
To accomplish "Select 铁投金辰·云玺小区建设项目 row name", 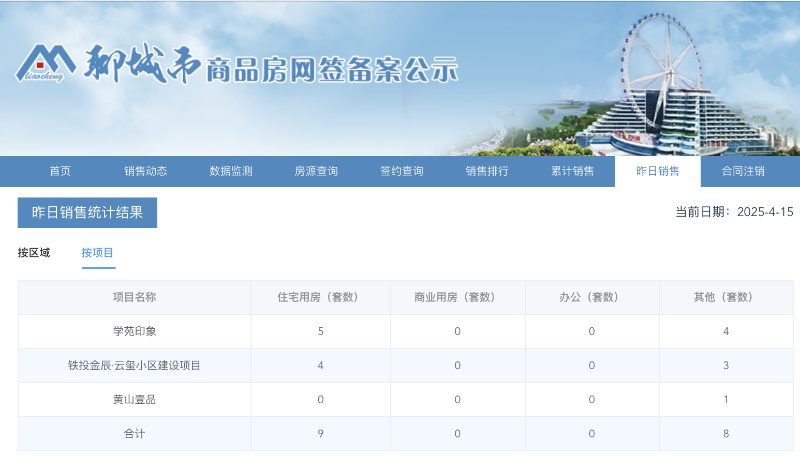I will click(134, 366).
